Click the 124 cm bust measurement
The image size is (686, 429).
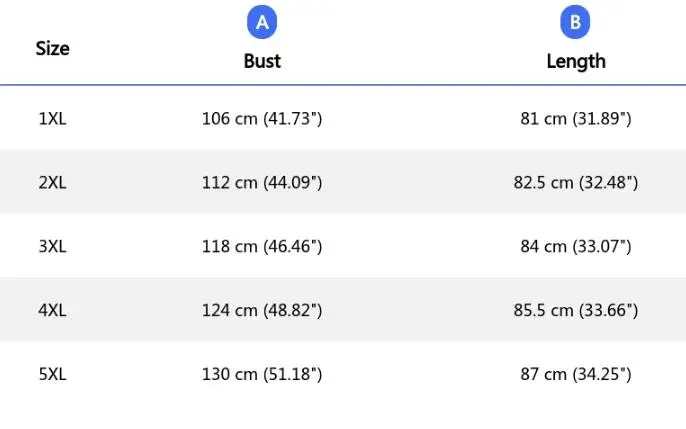262,310
